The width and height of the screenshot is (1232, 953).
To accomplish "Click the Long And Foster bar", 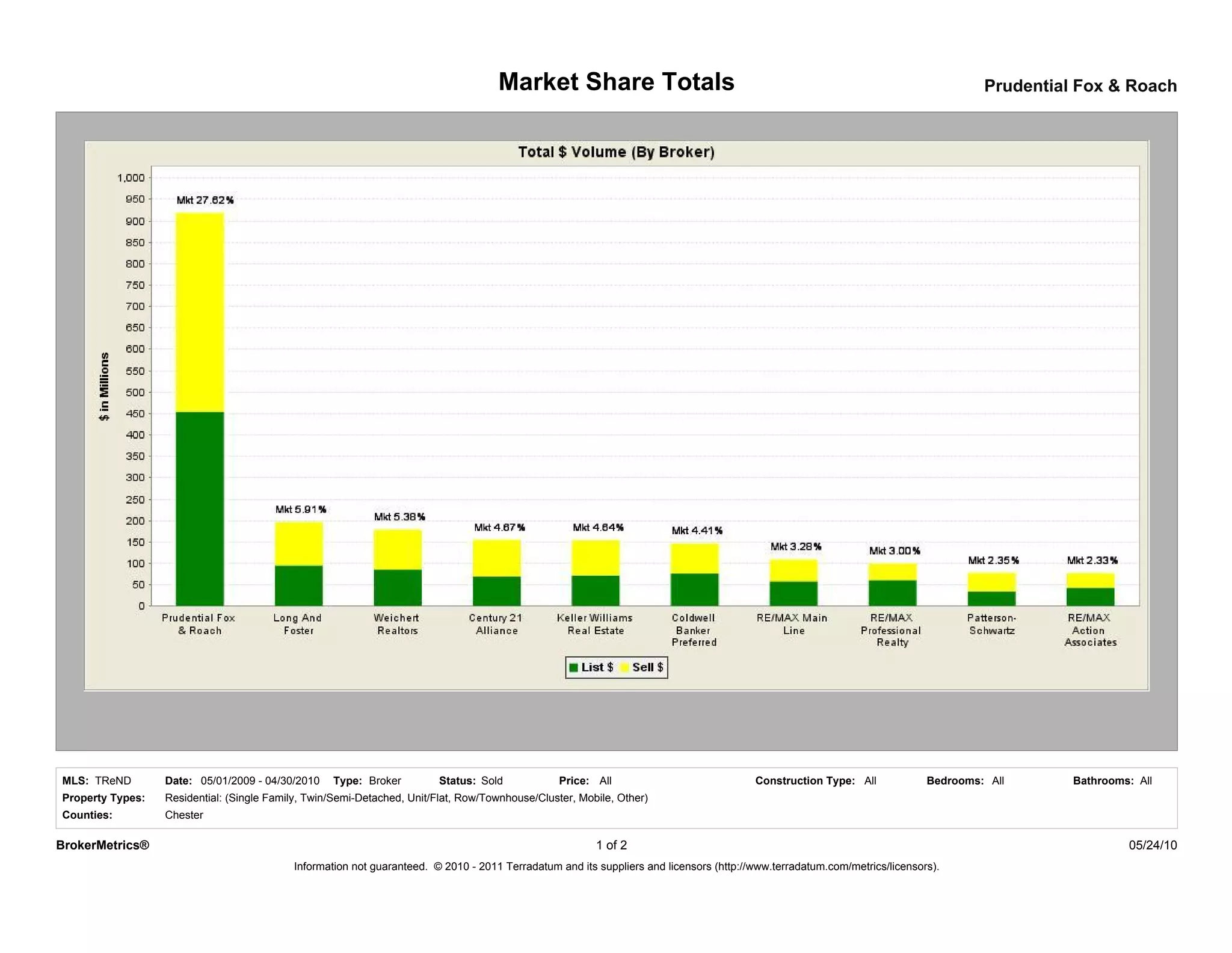I will (298, 564).
